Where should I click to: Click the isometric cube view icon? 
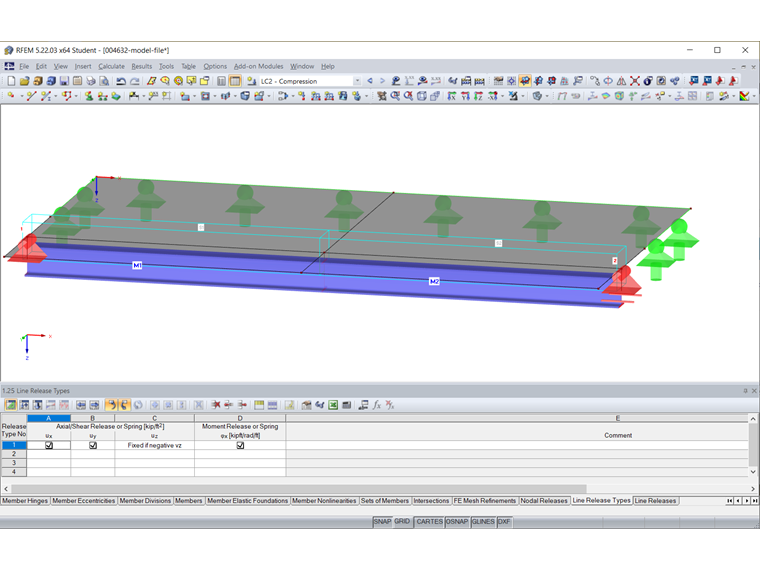[x=422, y=96]
